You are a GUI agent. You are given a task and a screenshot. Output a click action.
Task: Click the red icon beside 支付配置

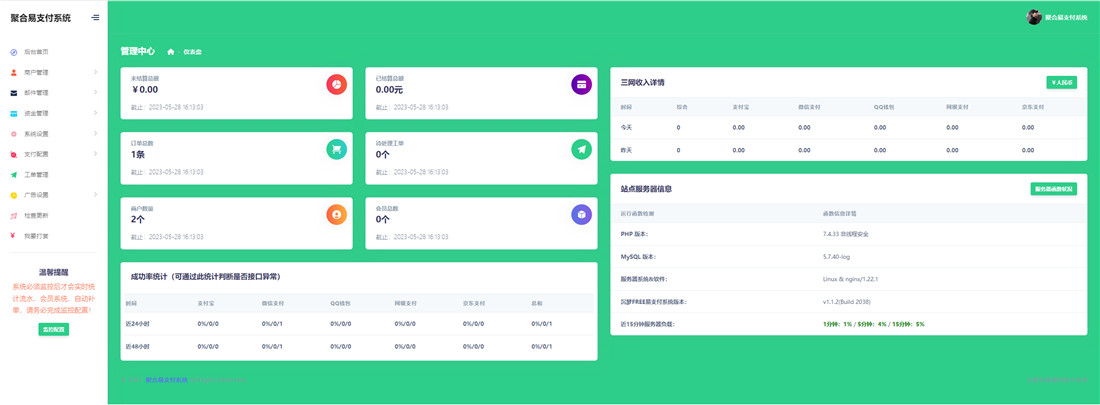13,154
